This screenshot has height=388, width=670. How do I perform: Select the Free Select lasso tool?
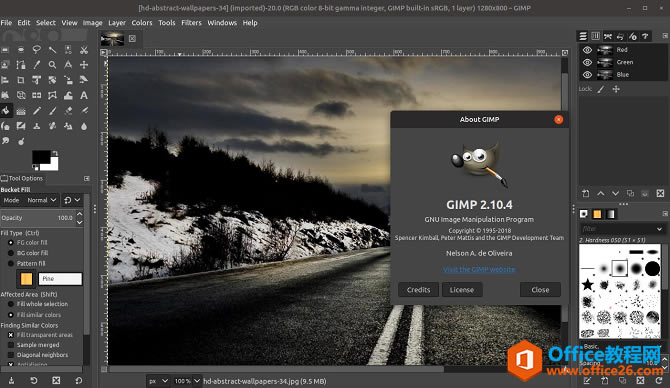tap(37, 50)
